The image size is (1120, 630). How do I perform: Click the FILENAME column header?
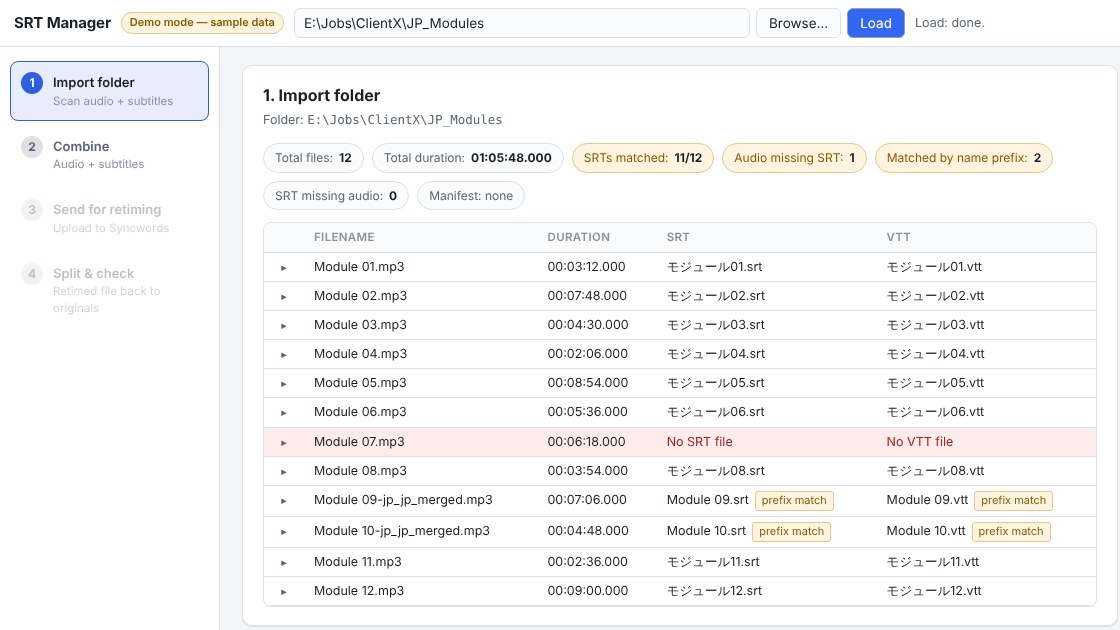tap(344, 237)
